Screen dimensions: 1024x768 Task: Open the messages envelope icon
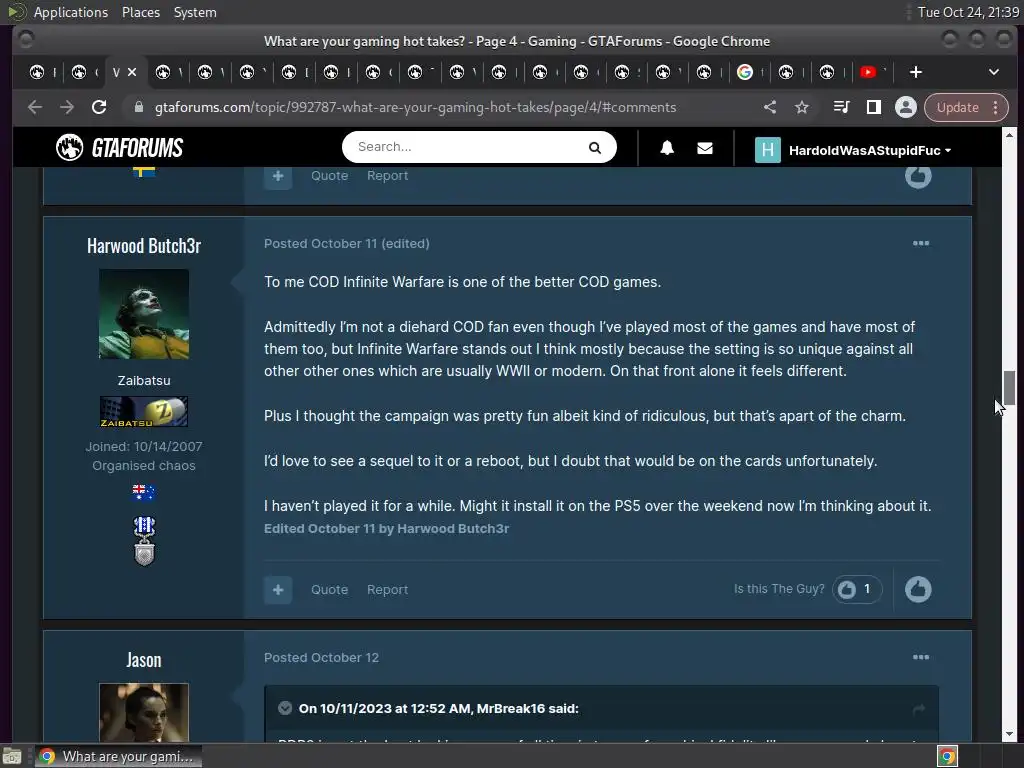pos(705,148)
